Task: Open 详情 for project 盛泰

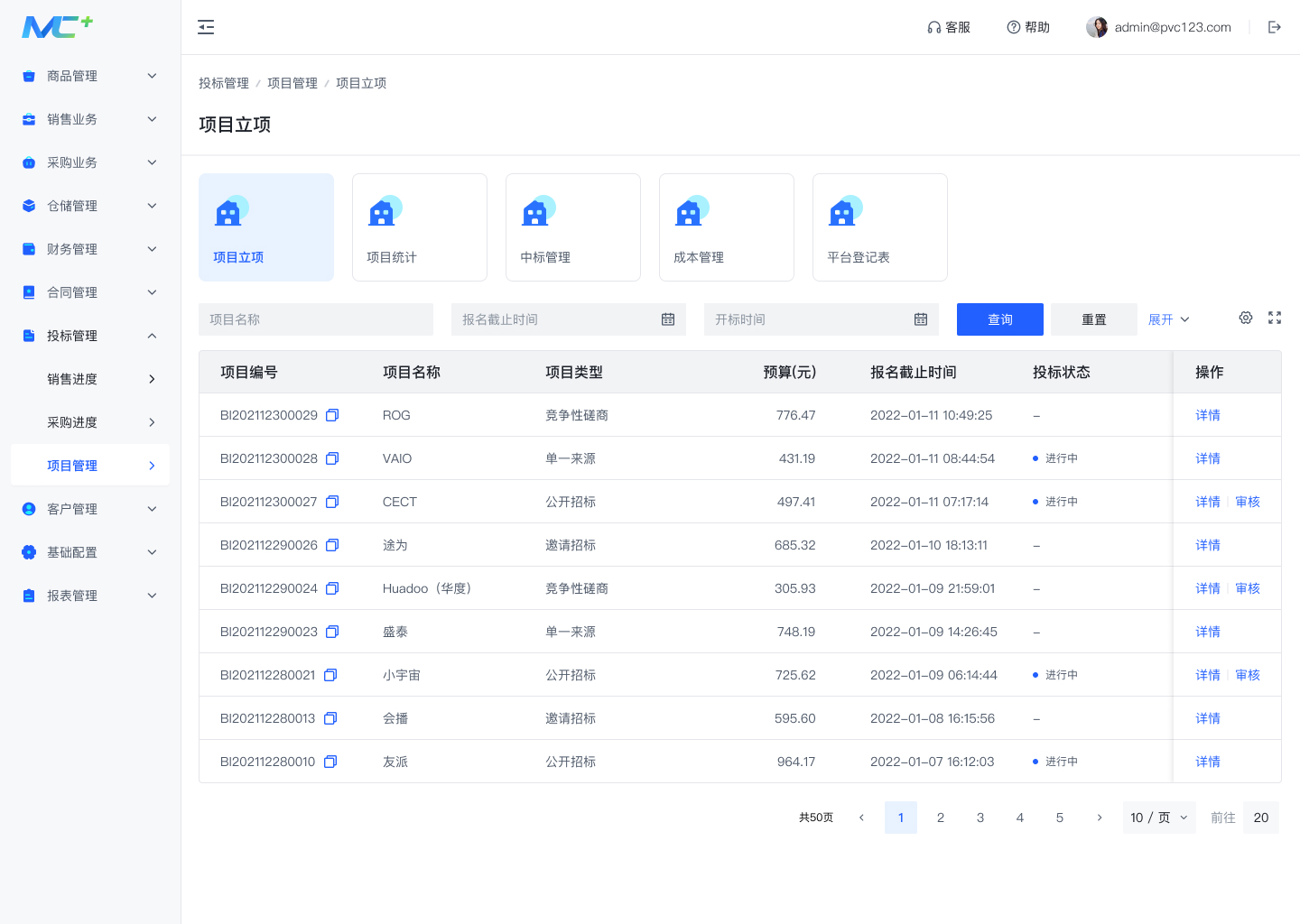Action: [x=1208, y=632]
